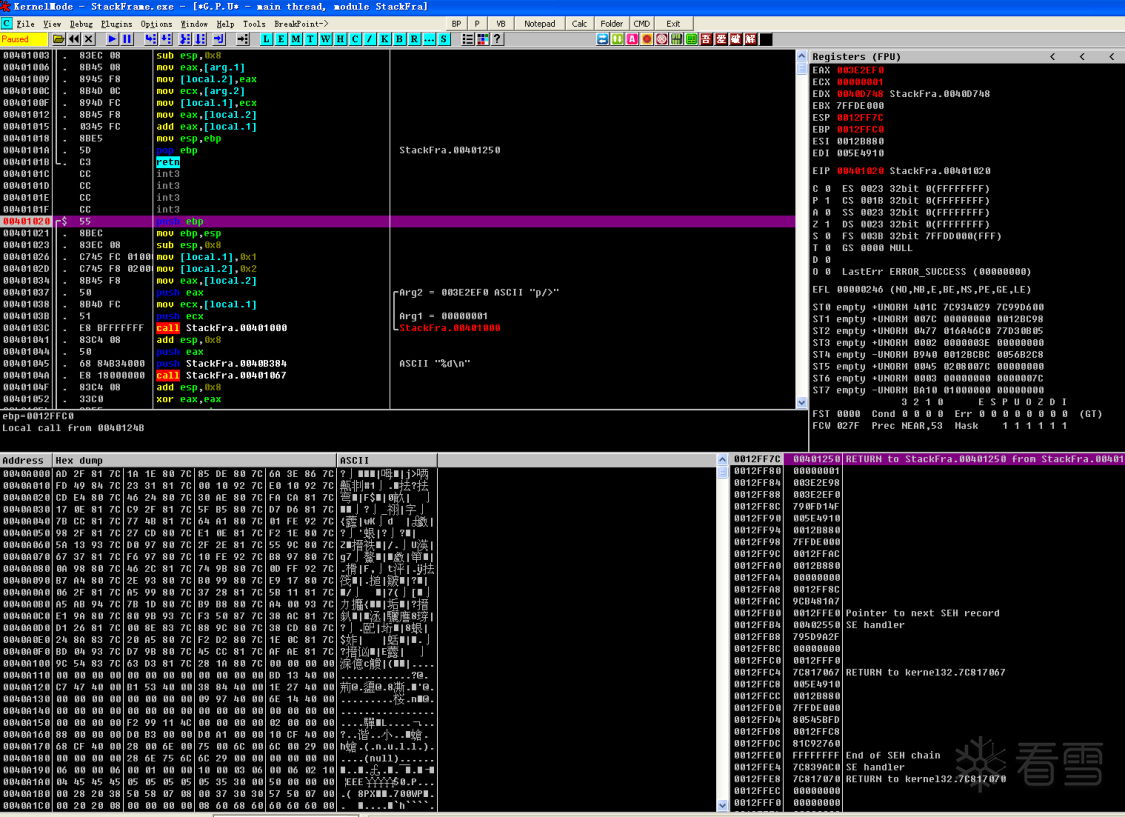This screenshot has height=817, width=1125.
Task: Open the Plugins menu
Action: [x=117, y=24]
